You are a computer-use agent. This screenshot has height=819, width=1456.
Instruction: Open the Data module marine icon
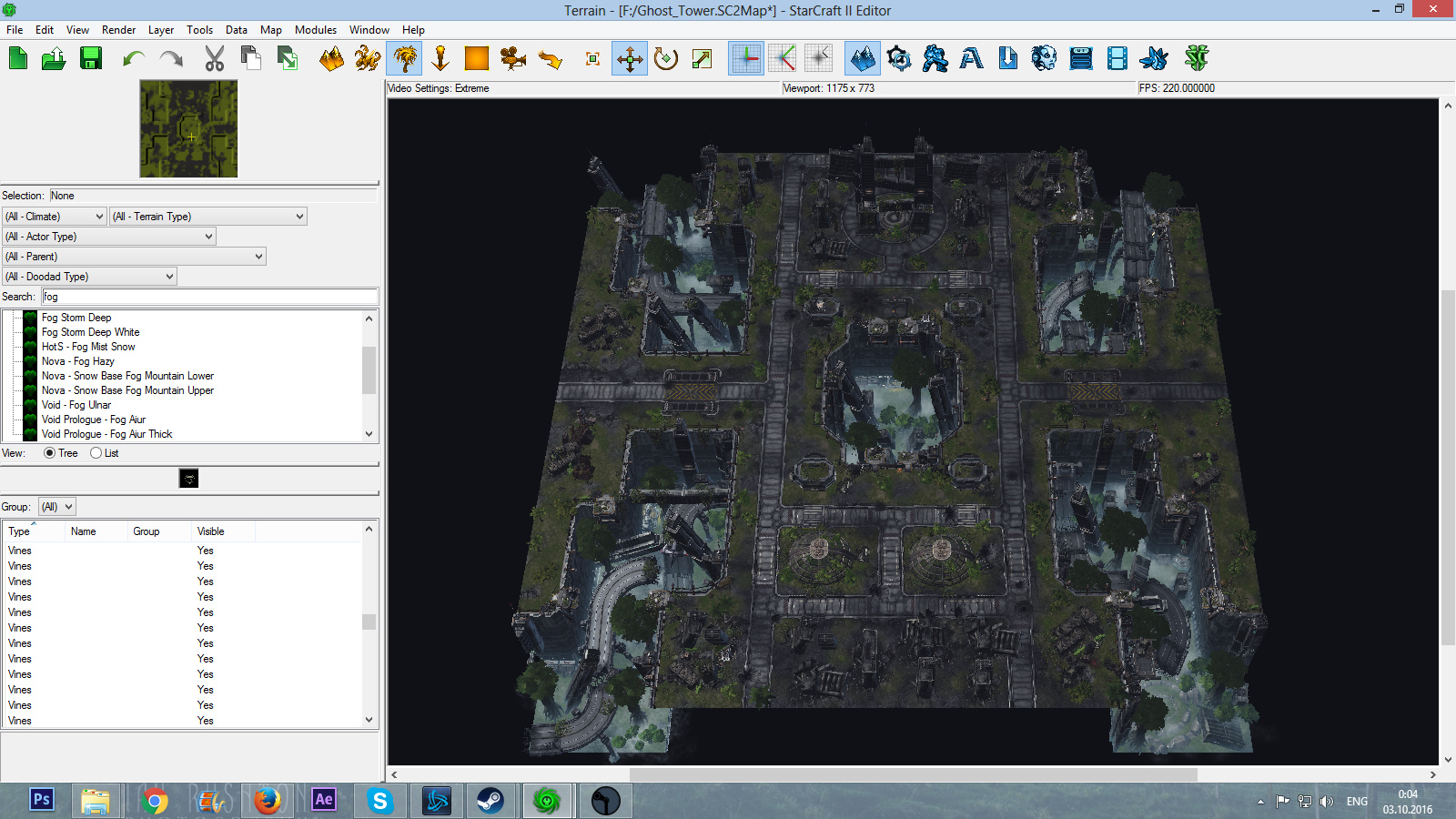pos(935,59)
